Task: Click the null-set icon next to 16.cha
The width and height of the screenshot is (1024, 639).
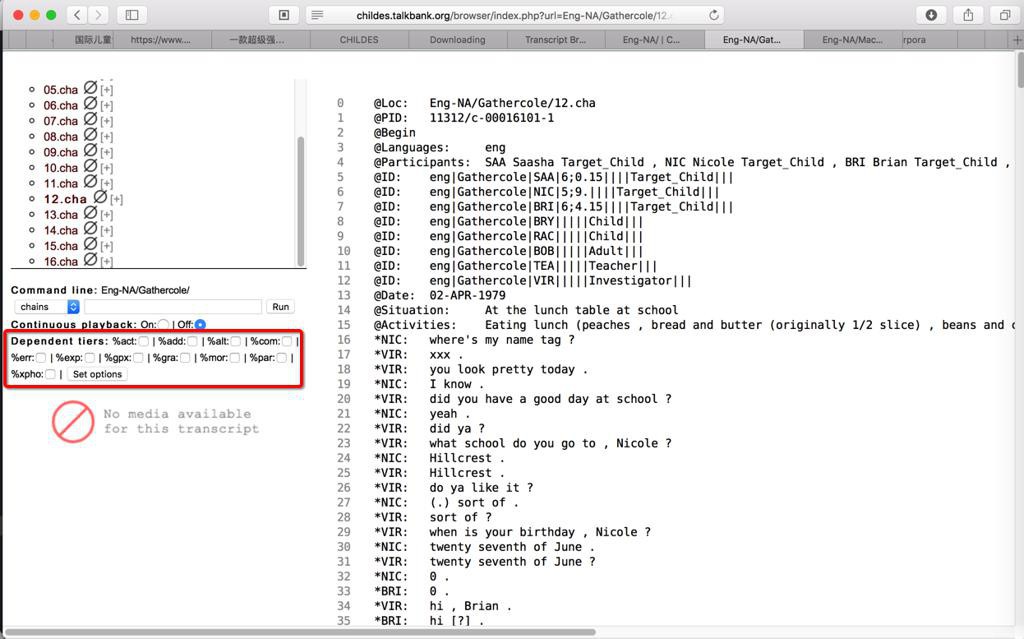Action: 90,261
